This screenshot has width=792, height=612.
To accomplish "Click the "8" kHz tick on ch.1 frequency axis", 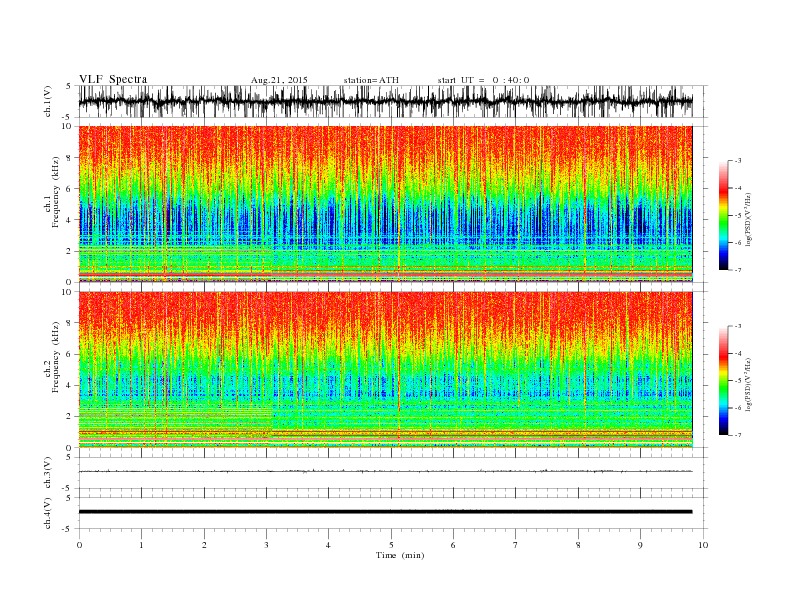I will [70, 158].
